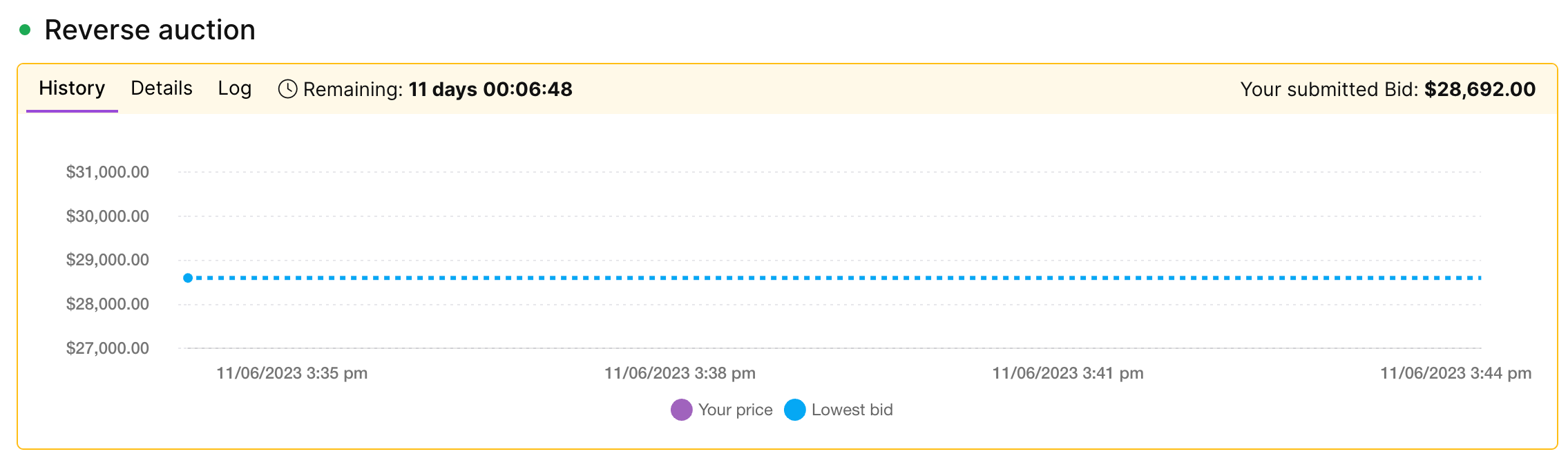Screen dimensions: 1568x474
Task: Click the $27,000.00 y-axis label
Action: pyautogui.click(x=108, y=348)
